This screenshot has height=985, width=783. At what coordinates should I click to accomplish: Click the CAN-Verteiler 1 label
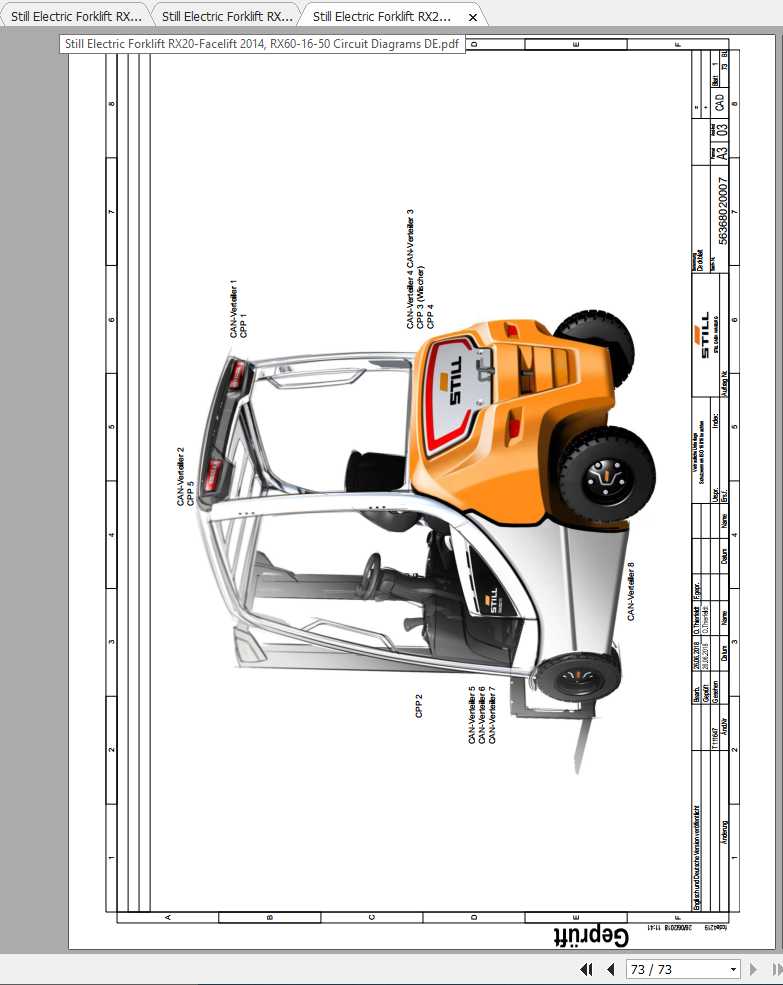(x=233, y=309)
